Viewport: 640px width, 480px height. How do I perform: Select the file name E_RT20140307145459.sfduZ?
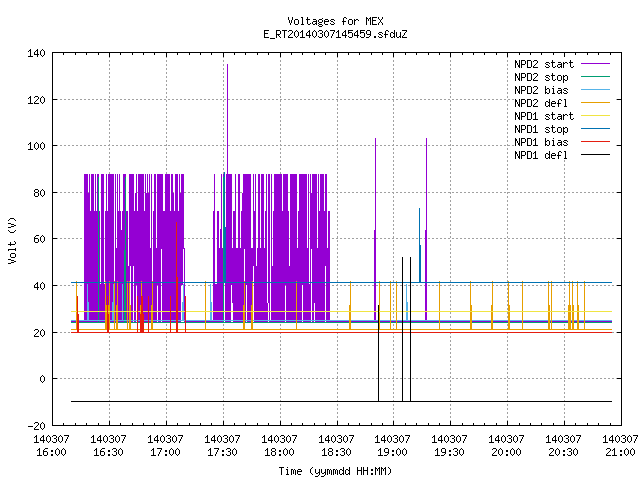point(335,34)
